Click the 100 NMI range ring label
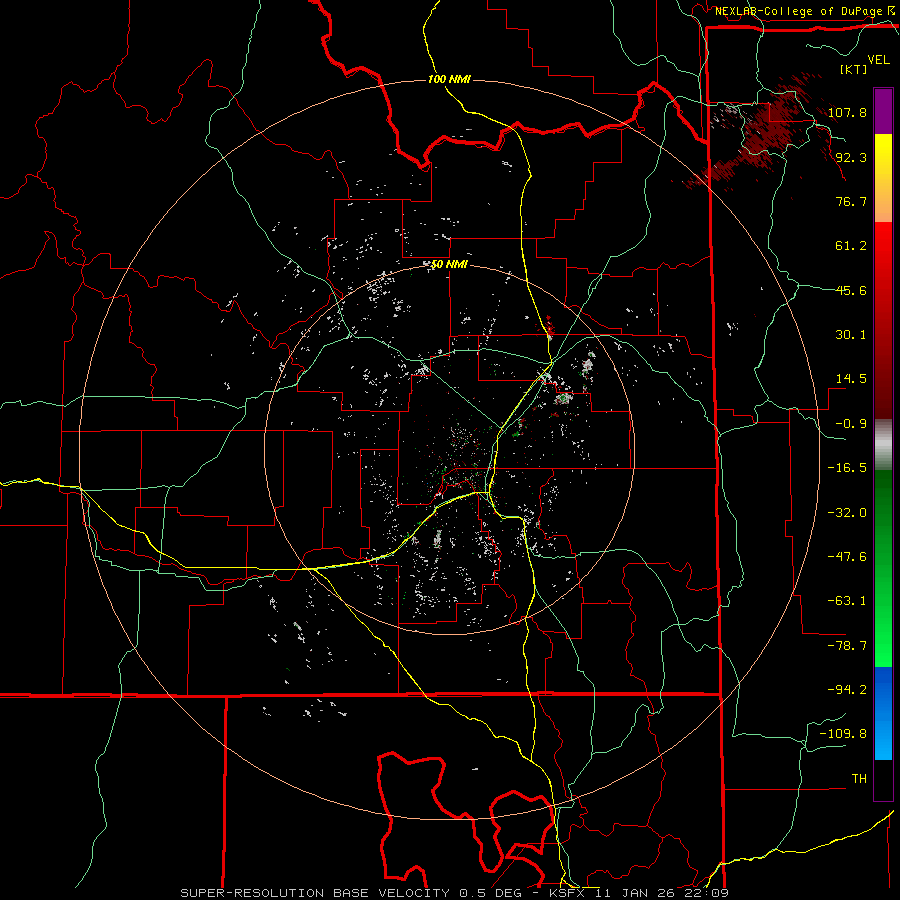This screenshot has height=900, width=900. (449, 79)
